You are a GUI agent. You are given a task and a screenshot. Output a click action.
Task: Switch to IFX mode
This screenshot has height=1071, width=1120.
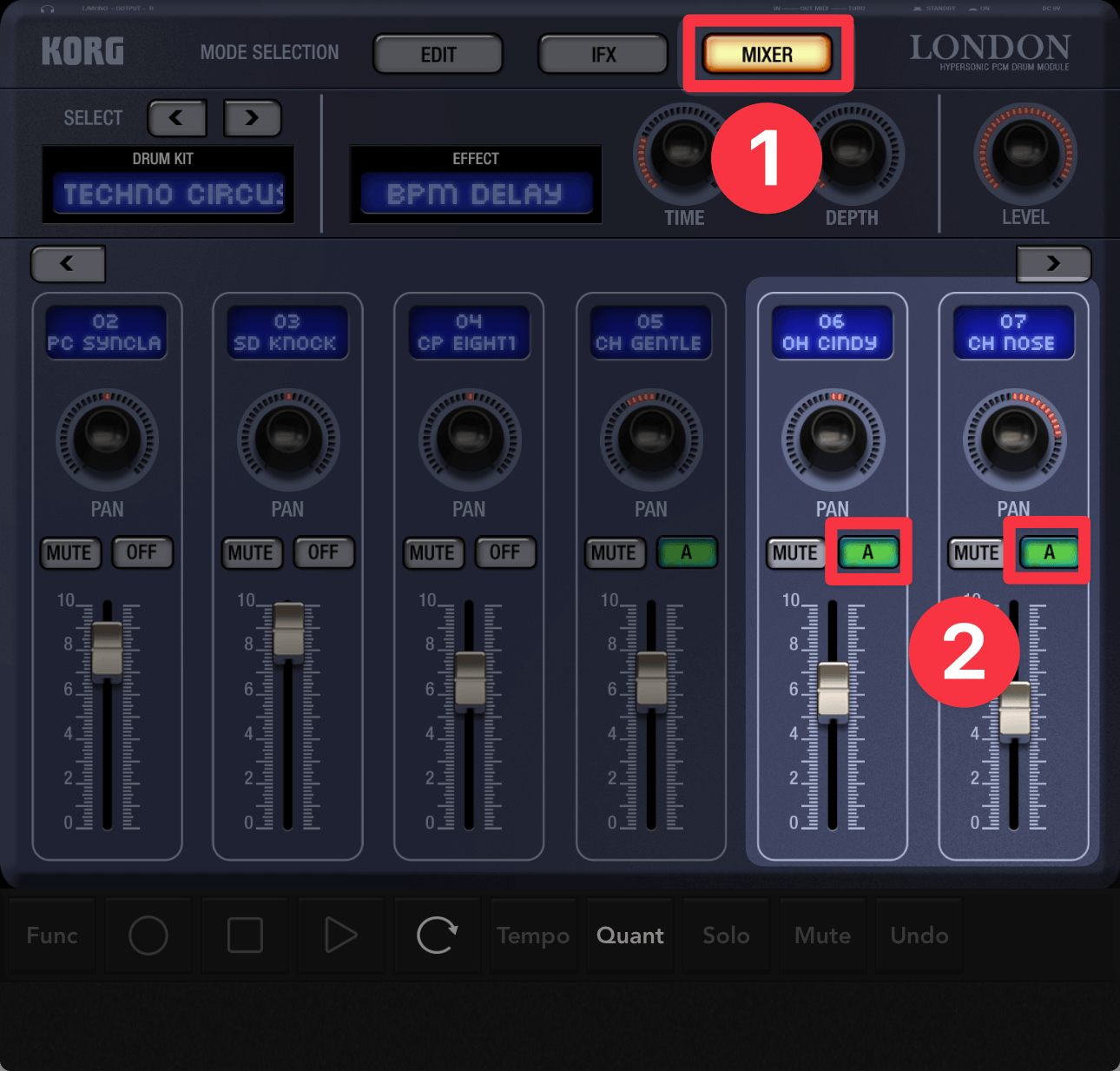[x=603, y=55]
